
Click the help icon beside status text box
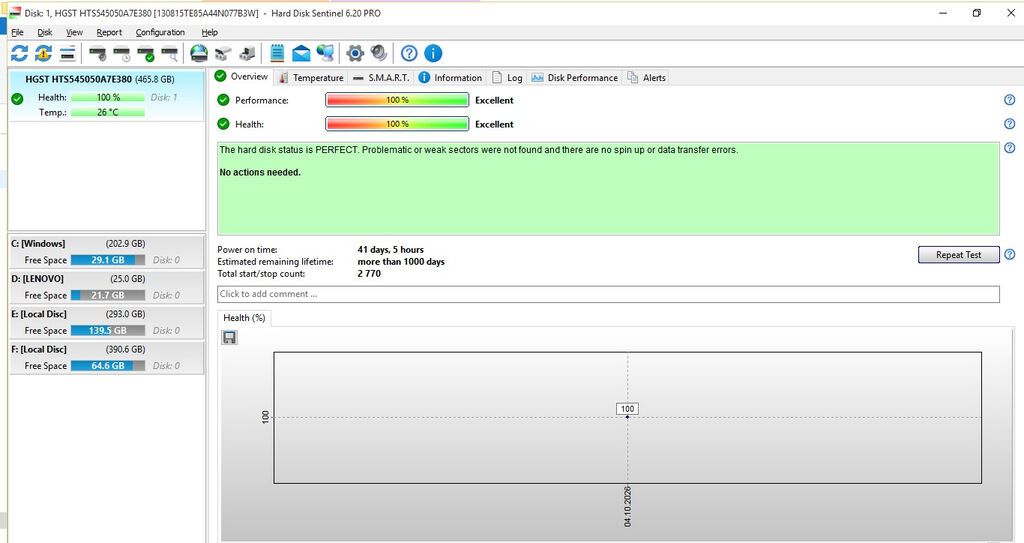tap(1010, 148)
